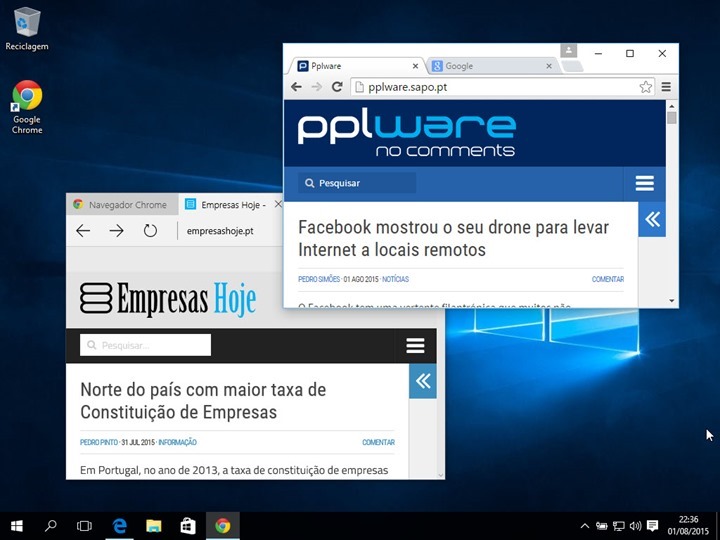Switch to the Empresas Hoje tab in Edge
Image resolution: width=720 pixels, height=540 pixels.
231,205
